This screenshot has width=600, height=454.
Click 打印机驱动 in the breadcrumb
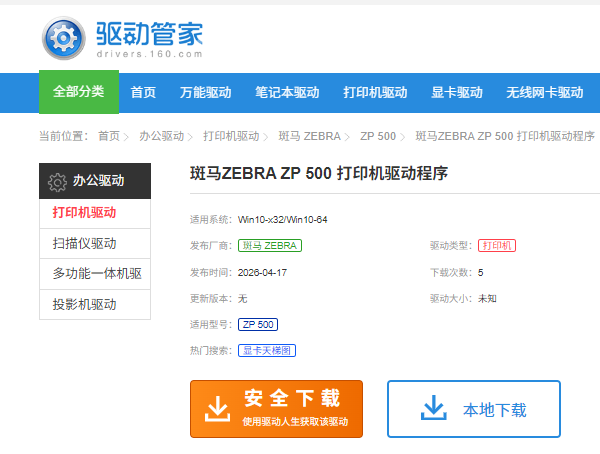click(231, 136)
